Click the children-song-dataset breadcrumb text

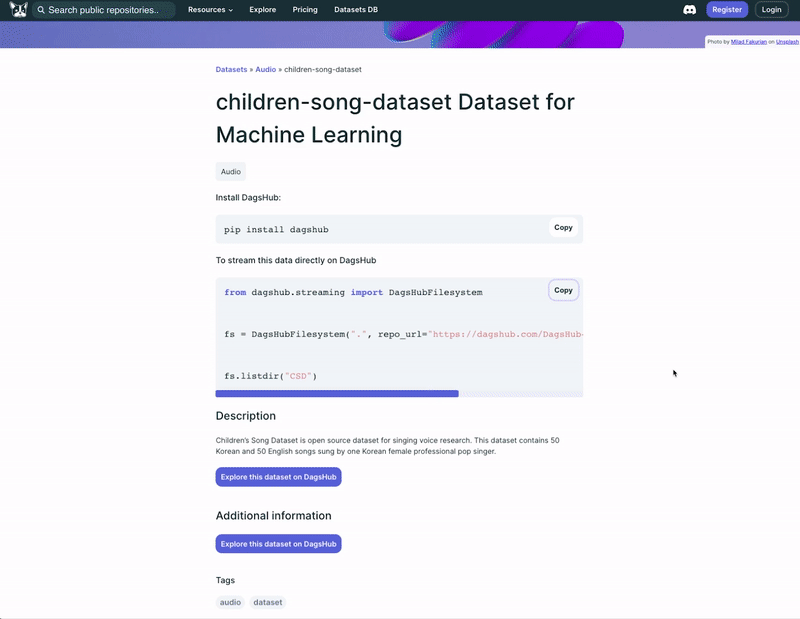(x=322, y=69)
